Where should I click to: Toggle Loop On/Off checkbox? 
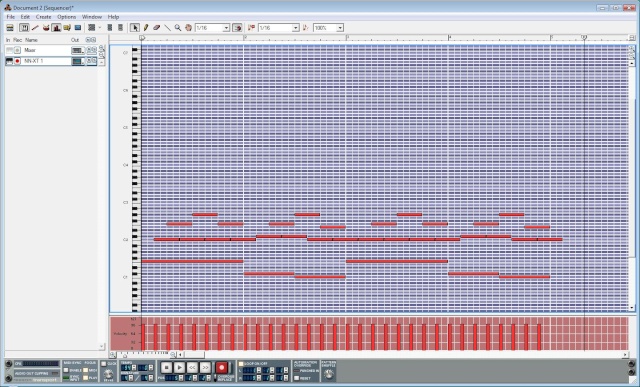click(241, 364)
